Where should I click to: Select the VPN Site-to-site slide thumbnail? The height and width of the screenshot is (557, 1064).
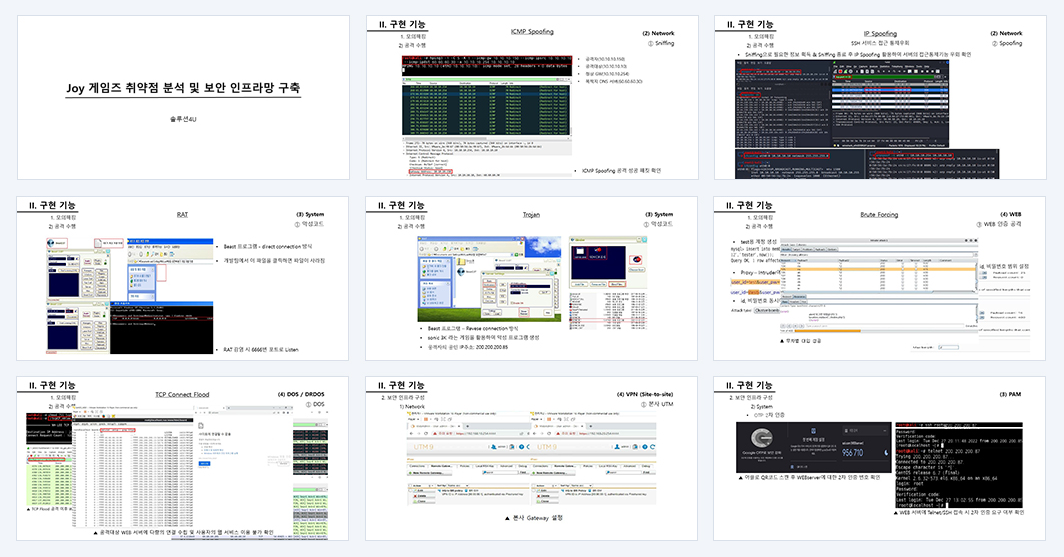click(532, 459)
